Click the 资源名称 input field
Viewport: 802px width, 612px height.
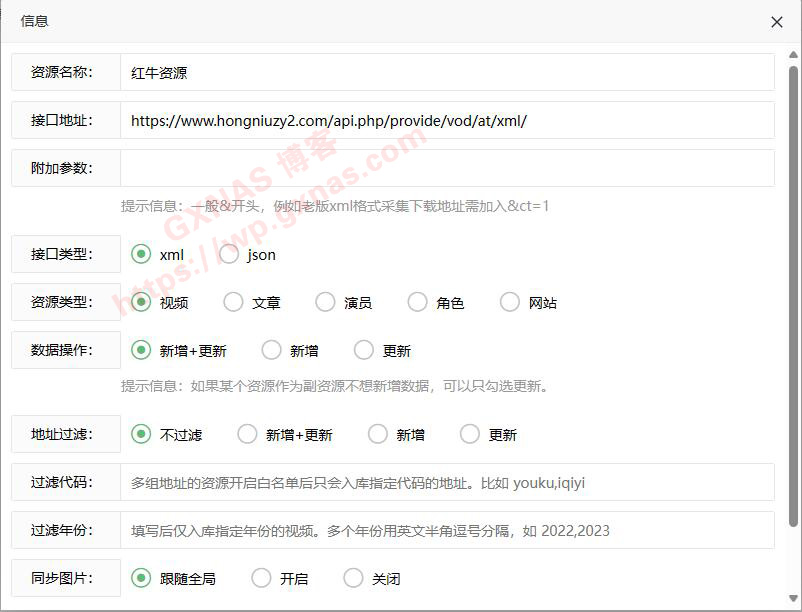(x=446, y=72)
